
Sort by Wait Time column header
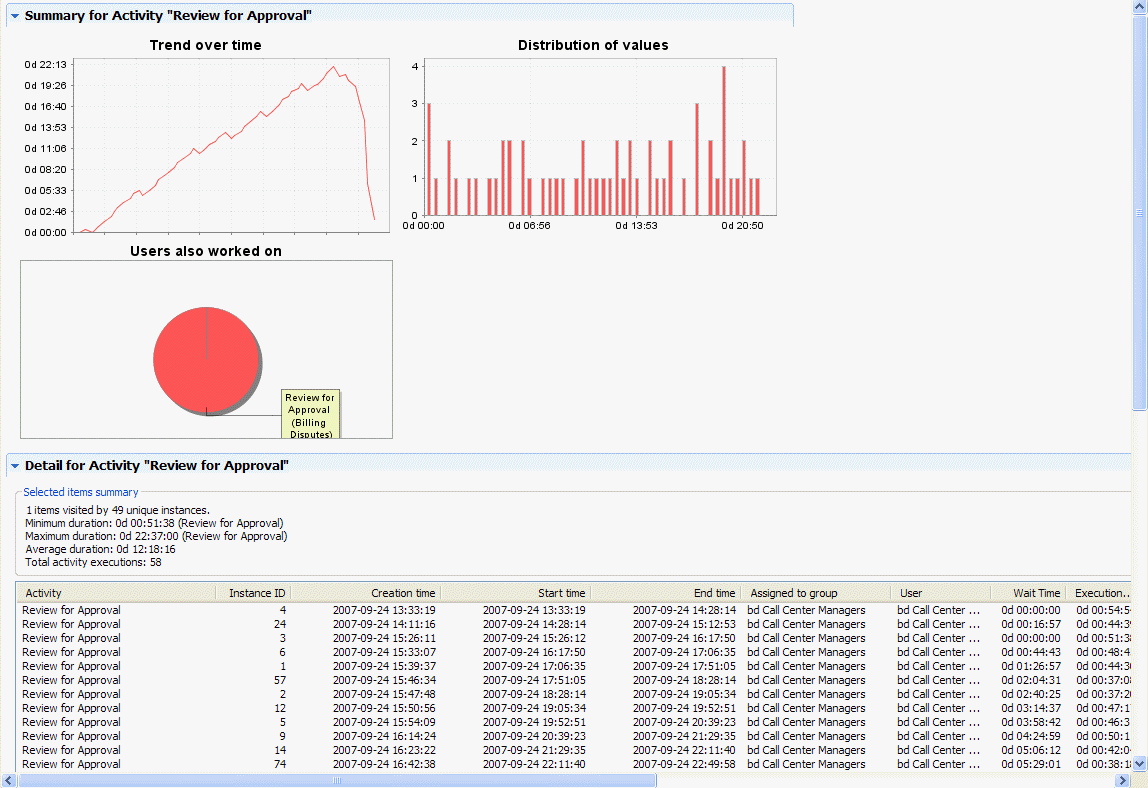tap(1028, 593)
